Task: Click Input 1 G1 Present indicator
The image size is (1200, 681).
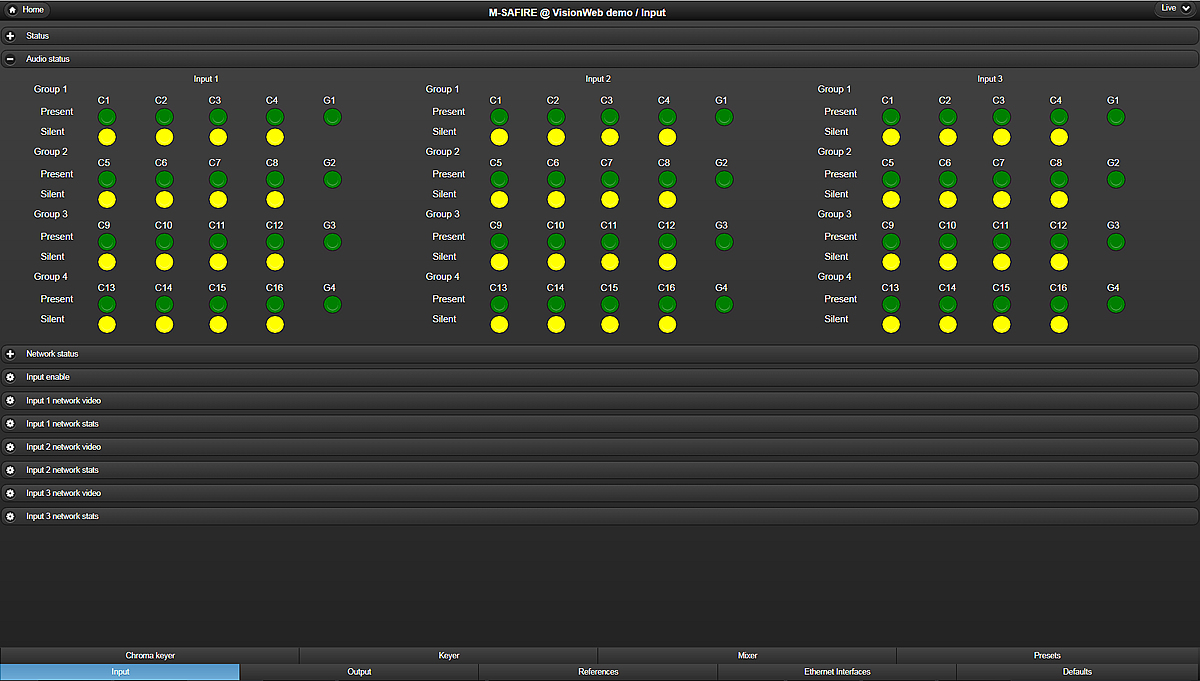Action: coord(332,117)
